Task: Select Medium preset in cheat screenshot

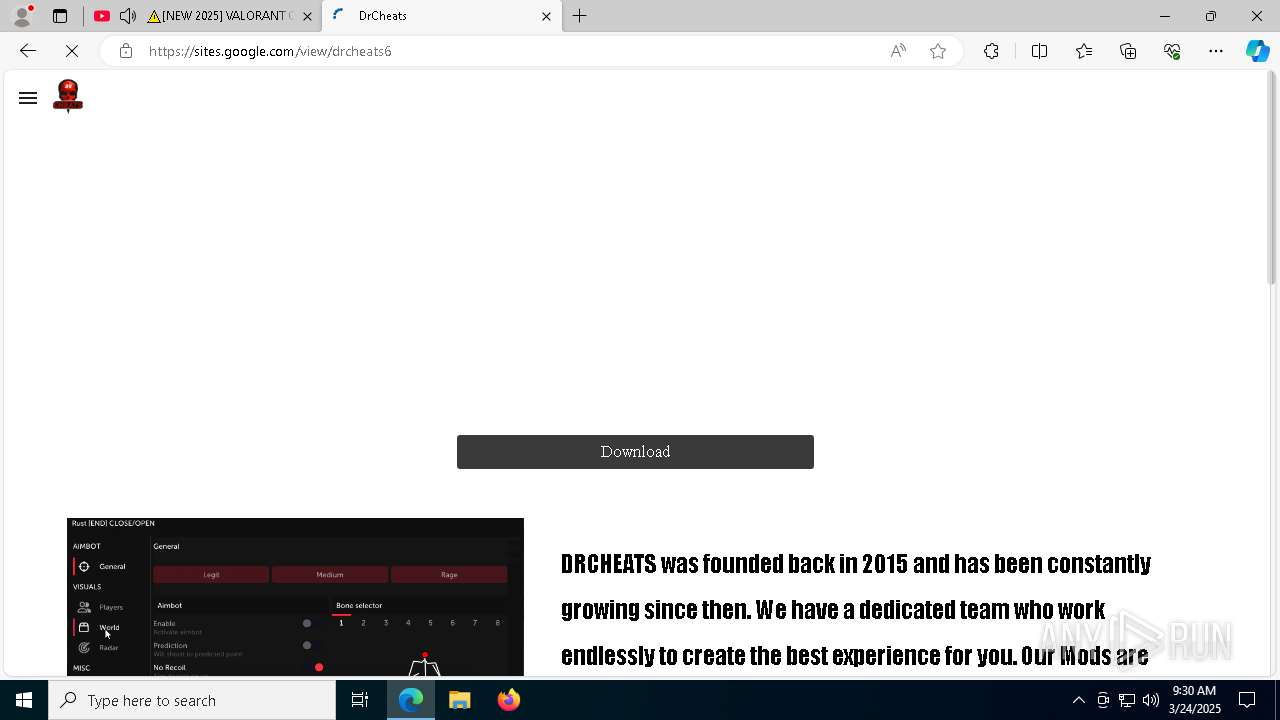Action: pos(330,575)
